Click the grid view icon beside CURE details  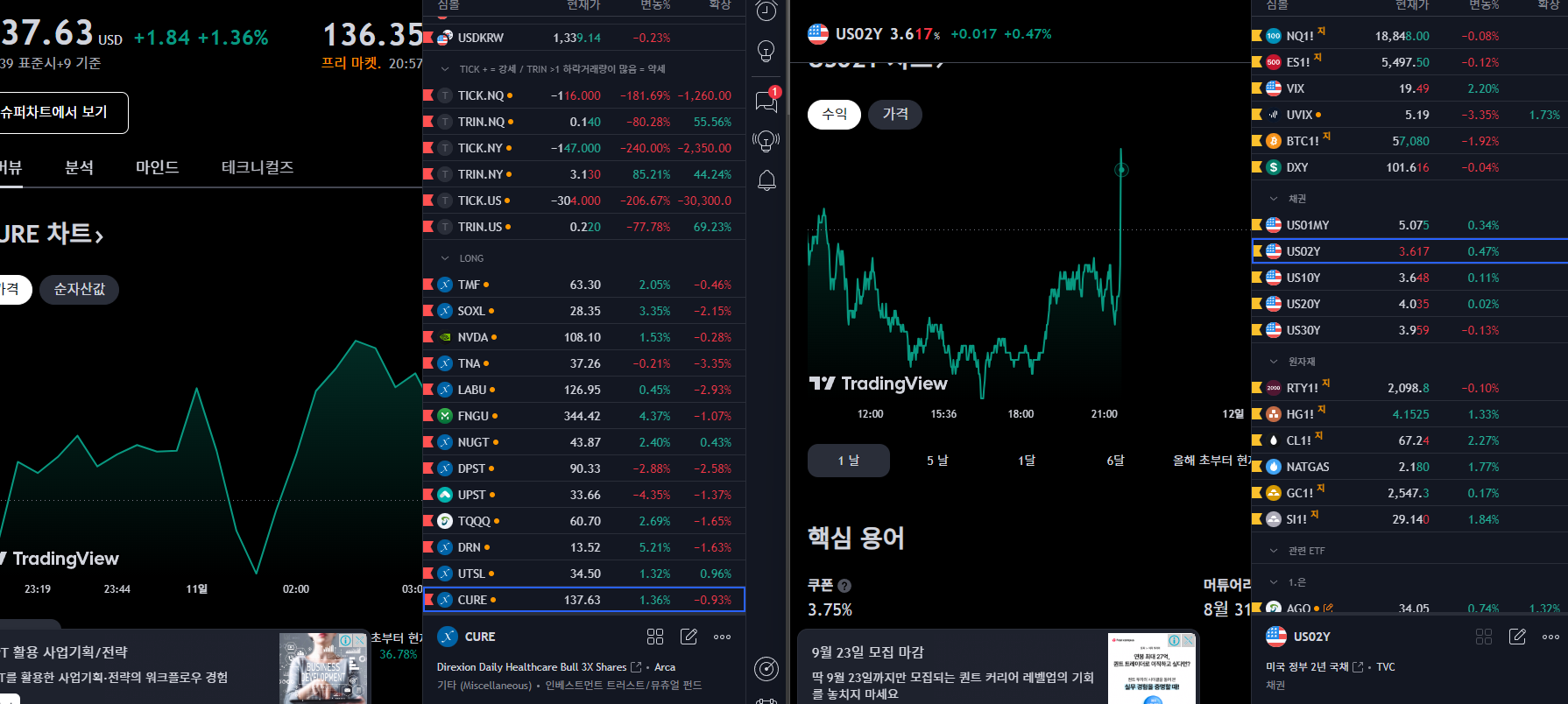click(x=655, y=637)
